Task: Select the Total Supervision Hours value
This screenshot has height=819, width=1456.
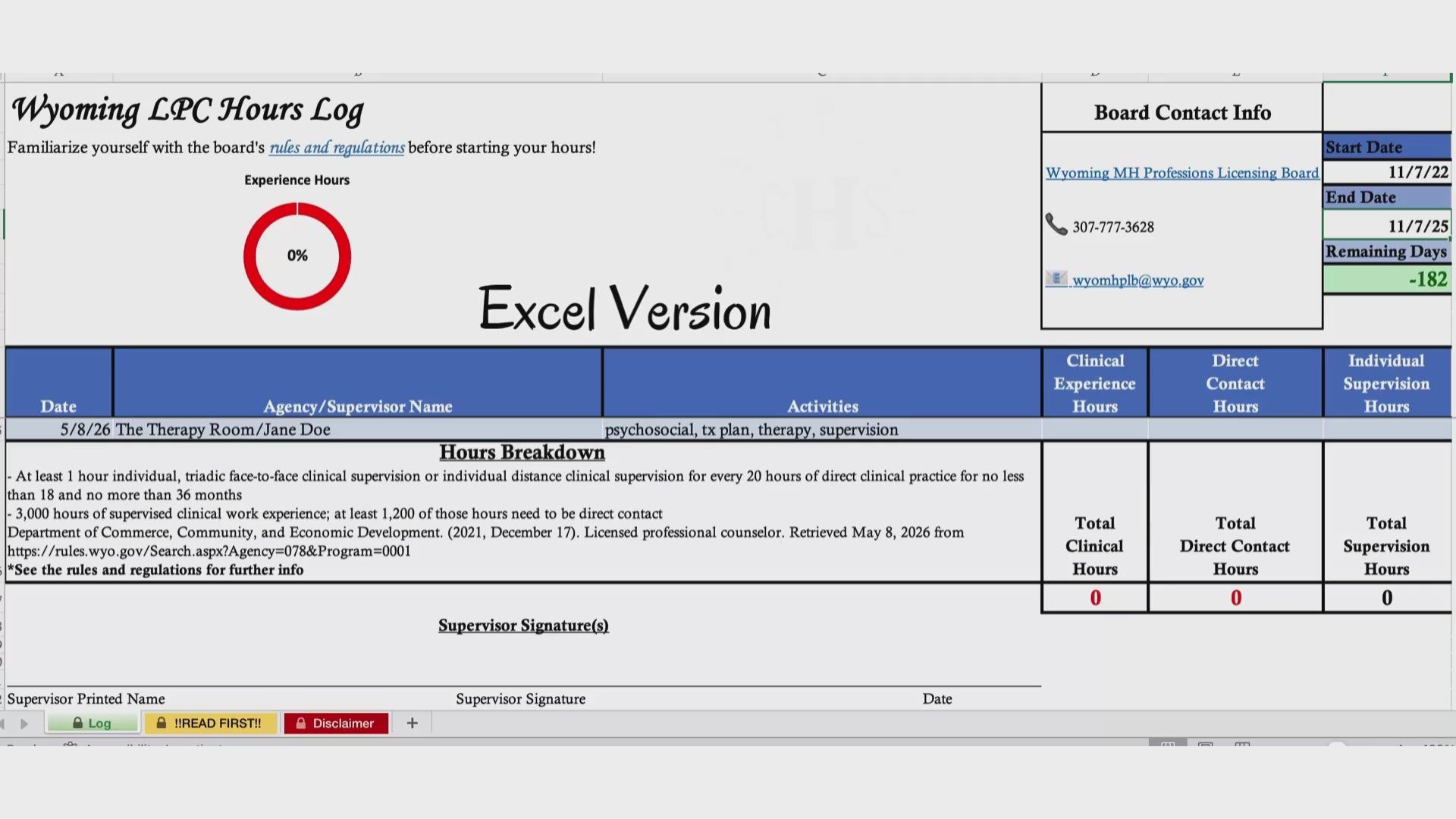Action: click(x=1387, y=598)
